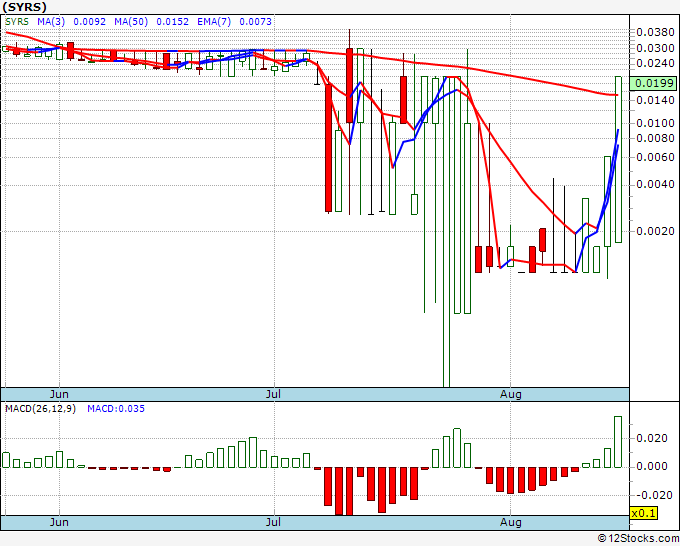Click the 0.0040 price axis label

[x=655, y=185]
